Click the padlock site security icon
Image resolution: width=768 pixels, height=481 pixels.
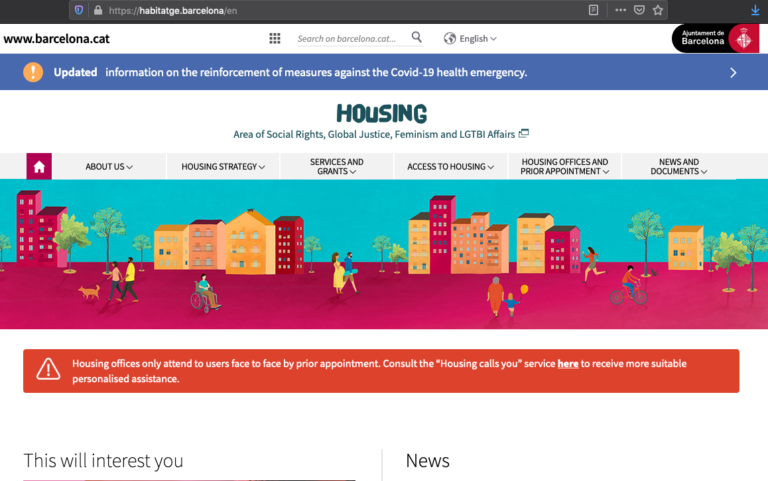pyautogui.click(x=98, y=10)
